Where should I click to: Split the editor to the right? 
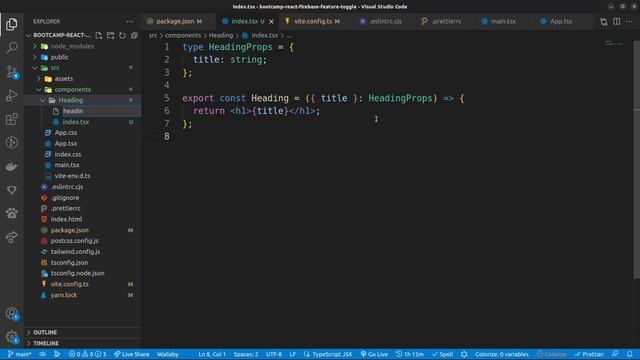(617, 21)
